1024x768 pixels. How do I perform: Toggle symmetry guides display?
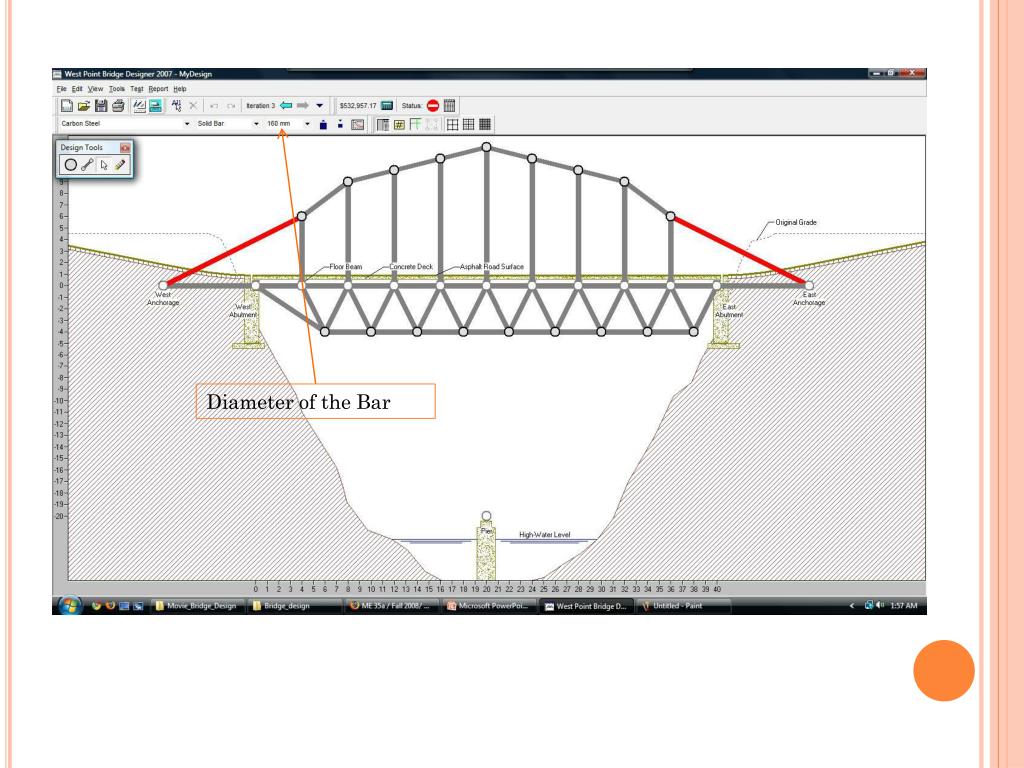pyautogui.click(x=415, y=124)
